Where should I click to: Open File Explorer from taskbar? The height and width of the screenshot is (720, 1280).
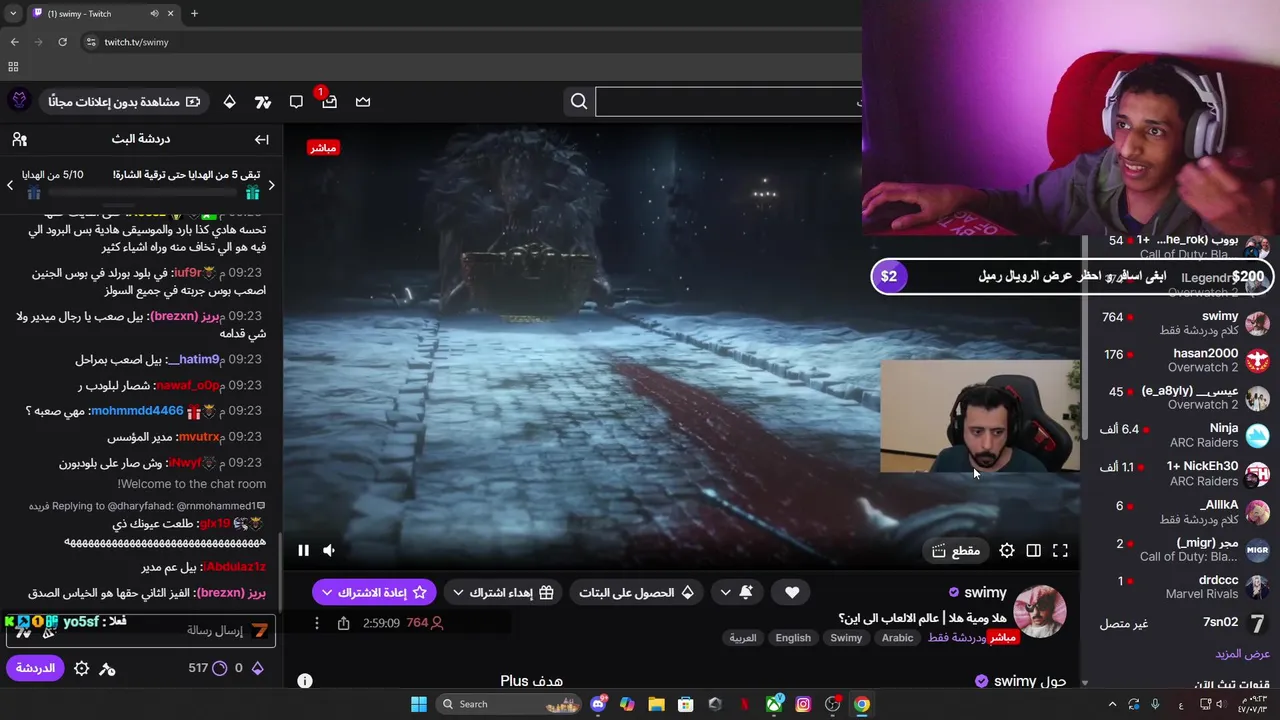tap(656, 704)
